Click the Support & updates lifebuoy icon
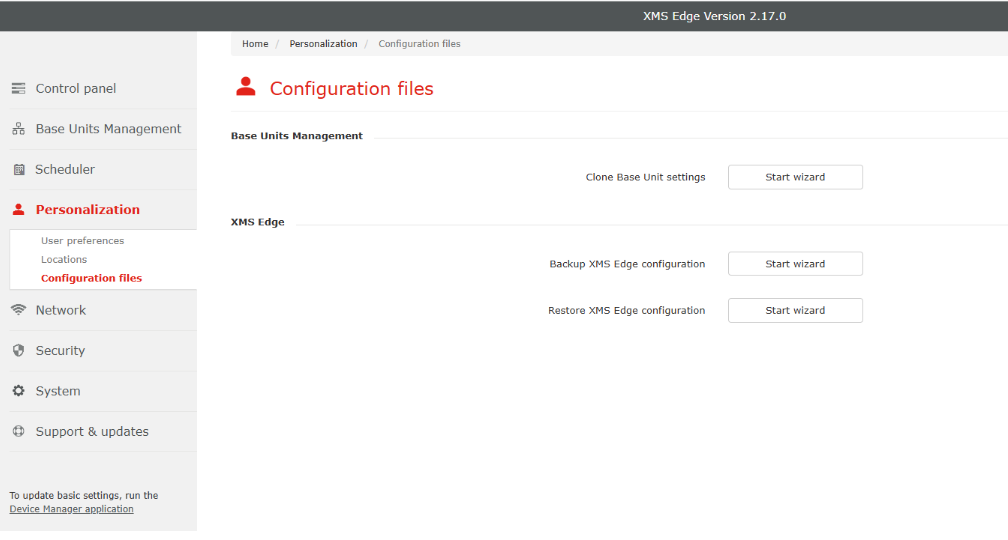 (19, 431)
